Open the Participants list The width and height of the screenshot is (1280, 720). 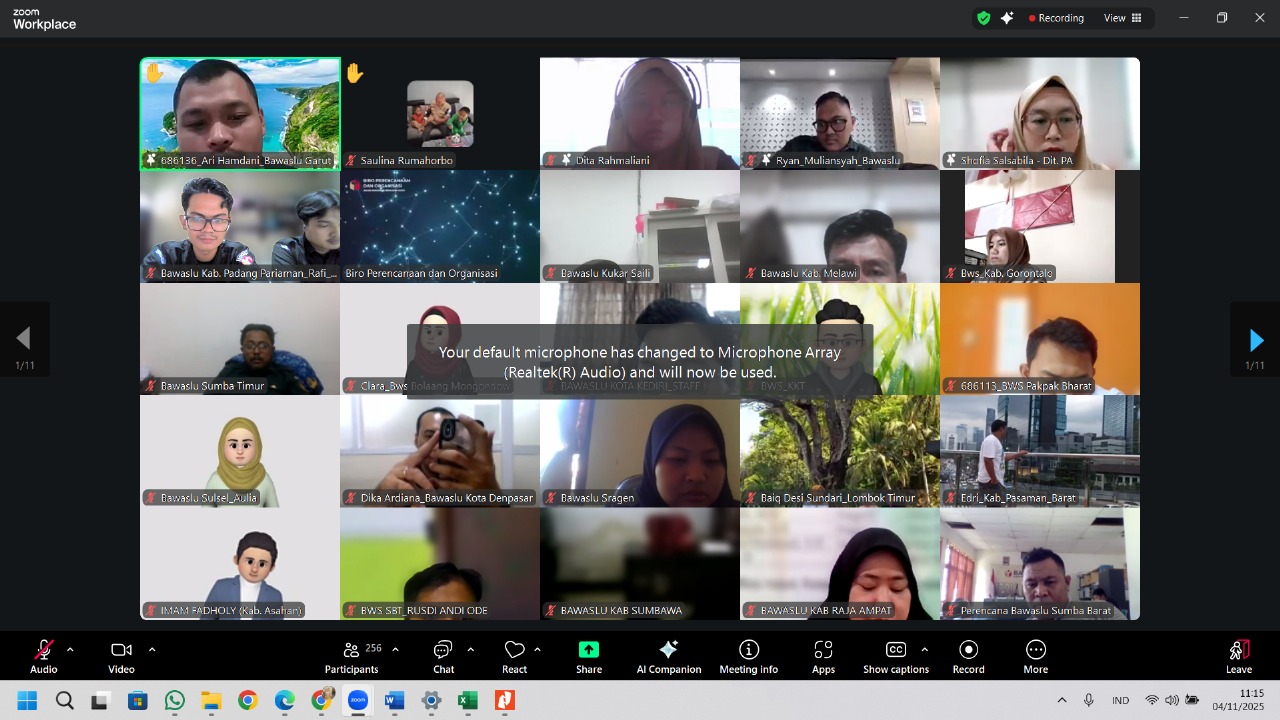point(351,651)
